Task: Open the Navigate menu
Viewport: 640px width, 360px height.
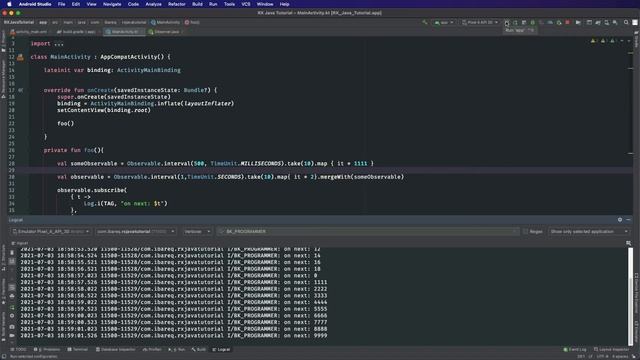Action: [112, 4]
